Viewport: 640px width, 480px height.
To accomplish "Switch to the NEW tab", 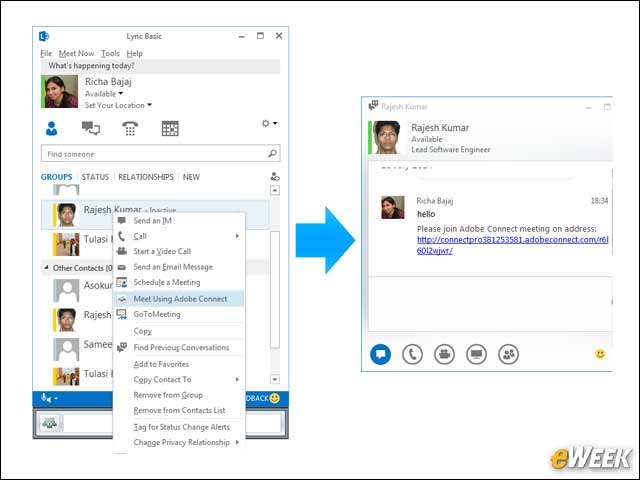I will 191,177.
